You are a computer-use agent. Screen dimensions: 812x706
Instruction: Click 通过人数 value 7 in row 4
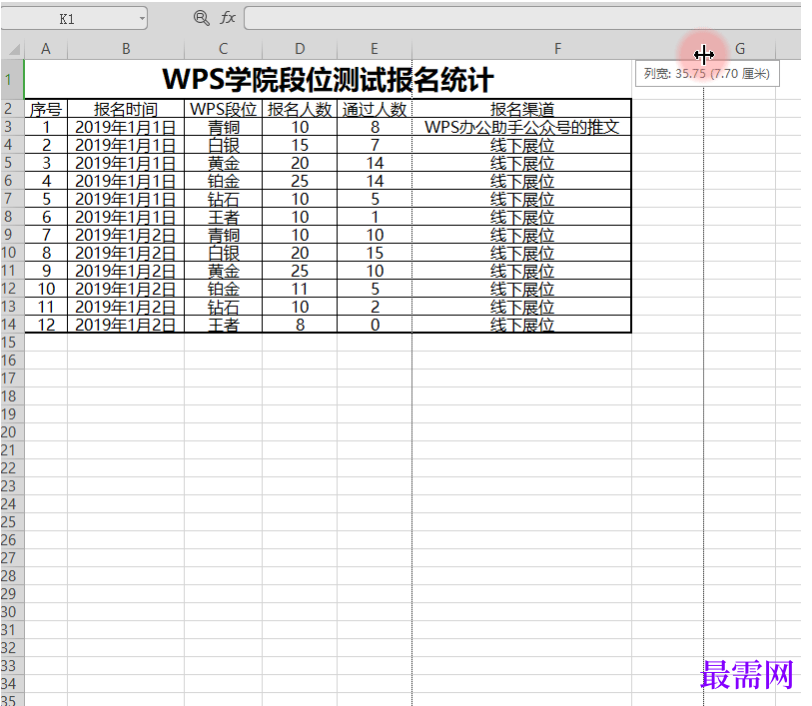click(x=374, y=145)
